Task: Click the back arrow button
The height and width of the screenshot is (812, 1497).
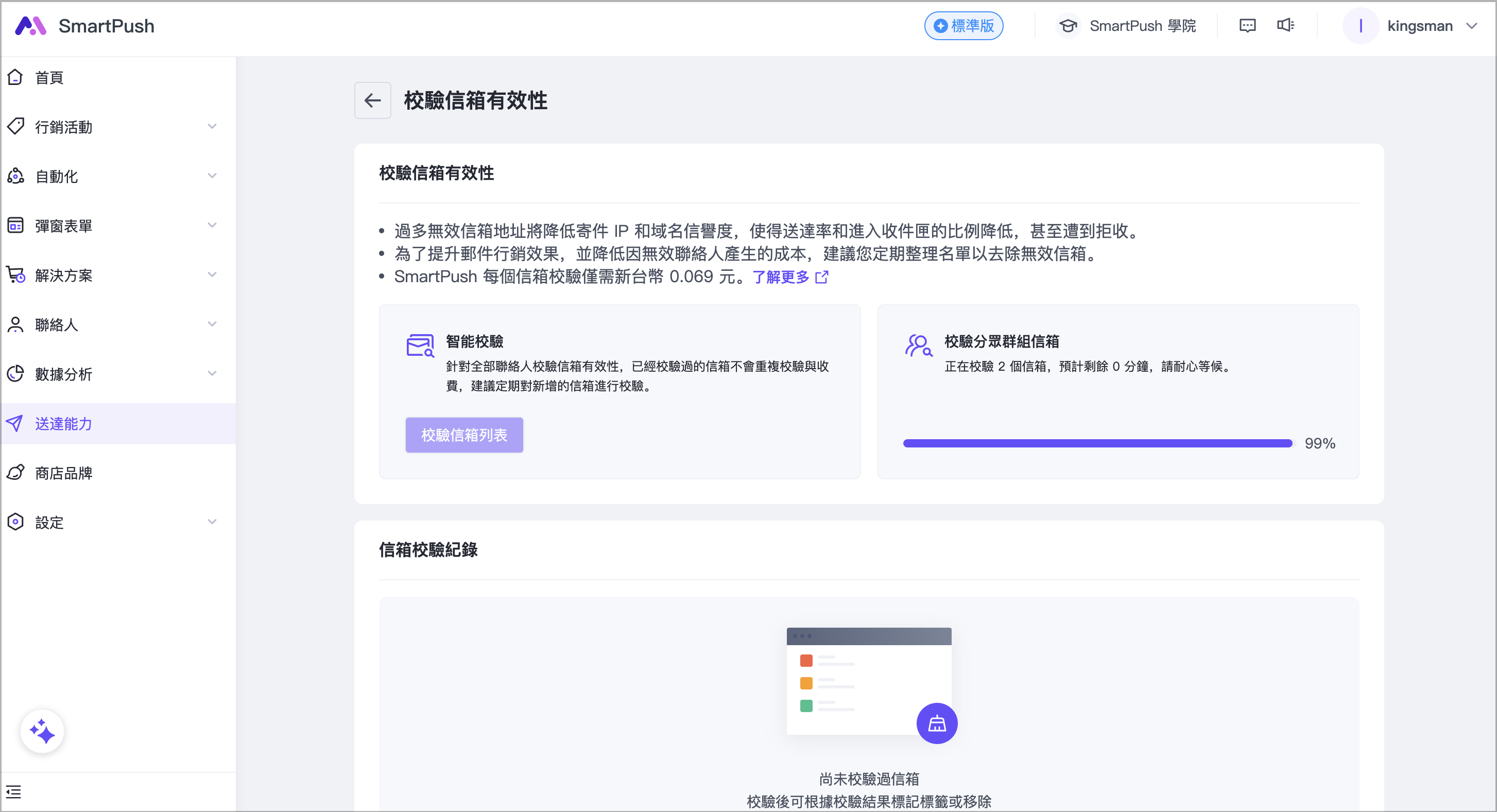Action: point(372,100)
